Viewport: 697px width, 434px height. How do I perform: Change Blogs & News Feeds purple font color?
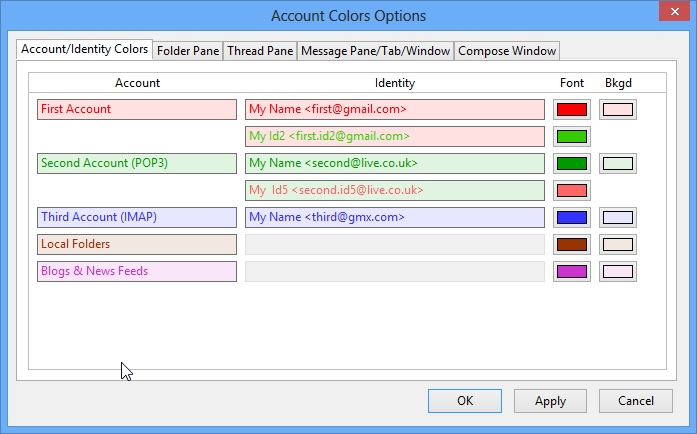572,272
